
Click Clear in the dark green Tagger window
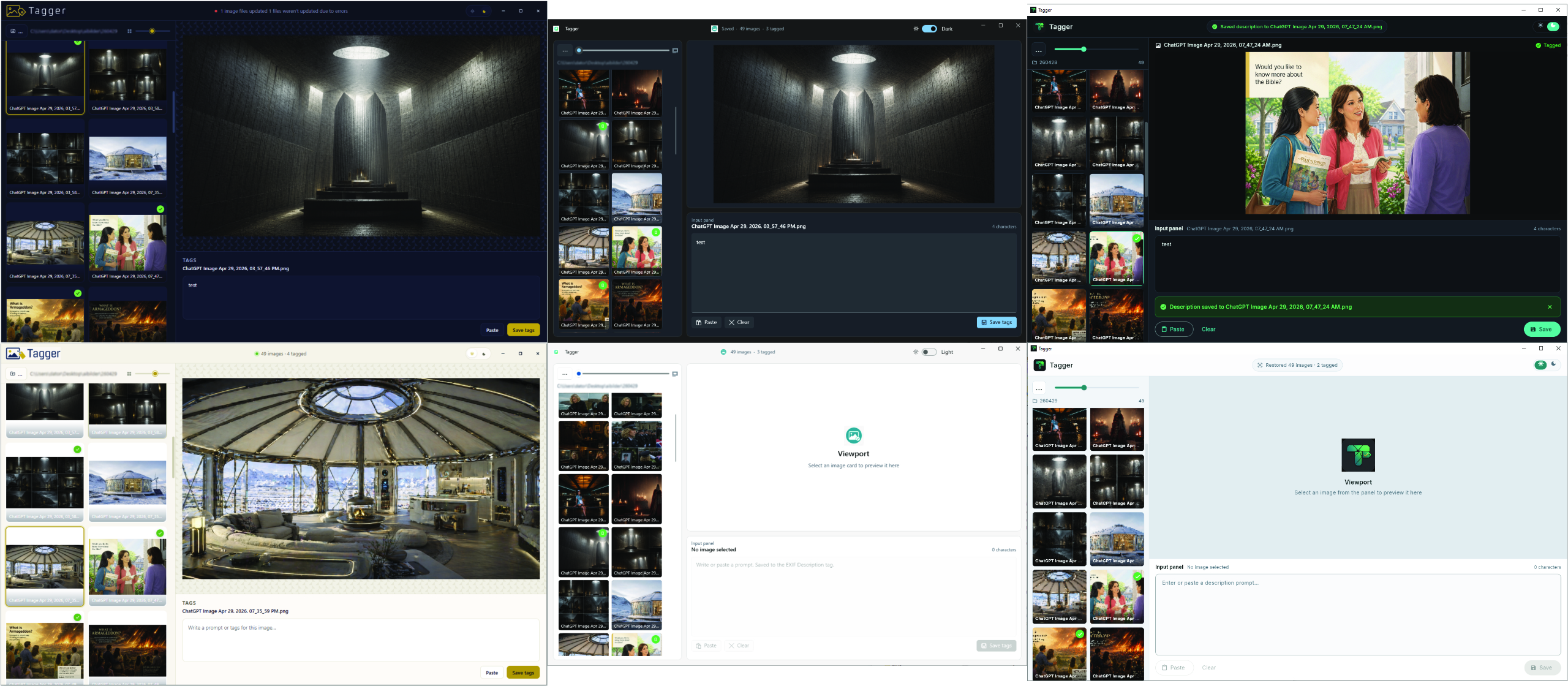(1208, 330)
